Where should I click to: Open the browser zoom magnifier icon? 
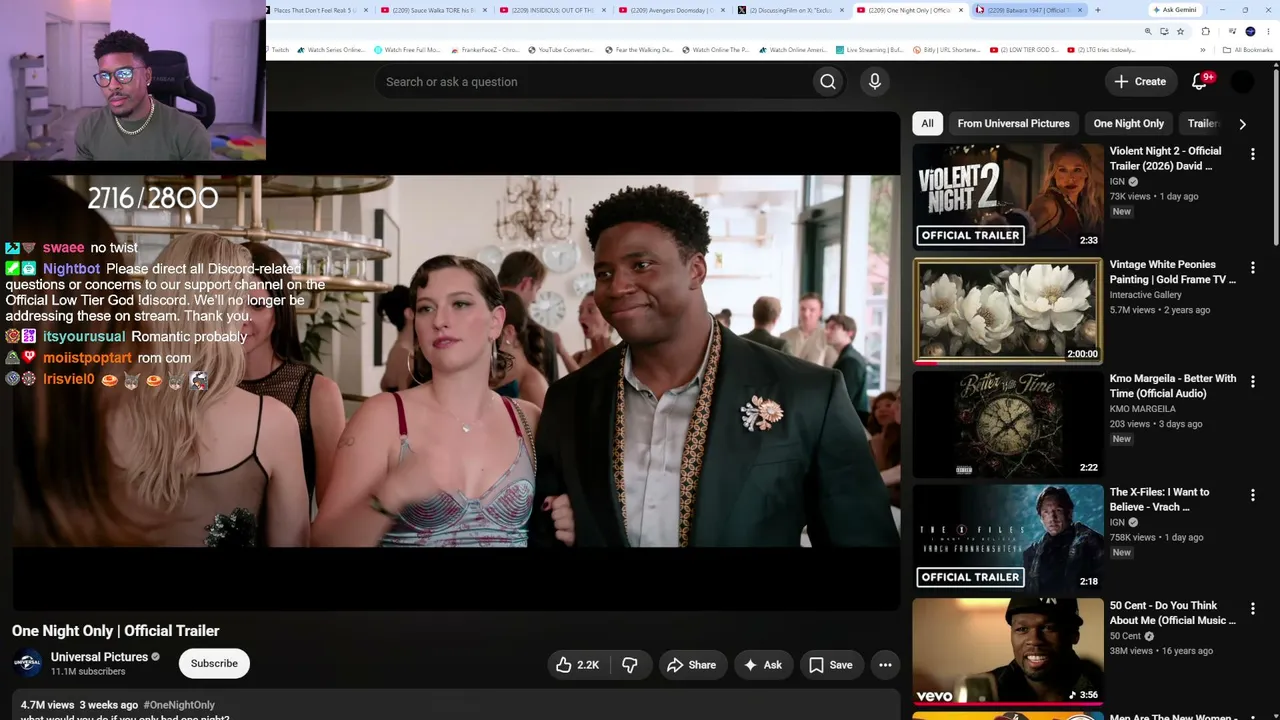1147,31
